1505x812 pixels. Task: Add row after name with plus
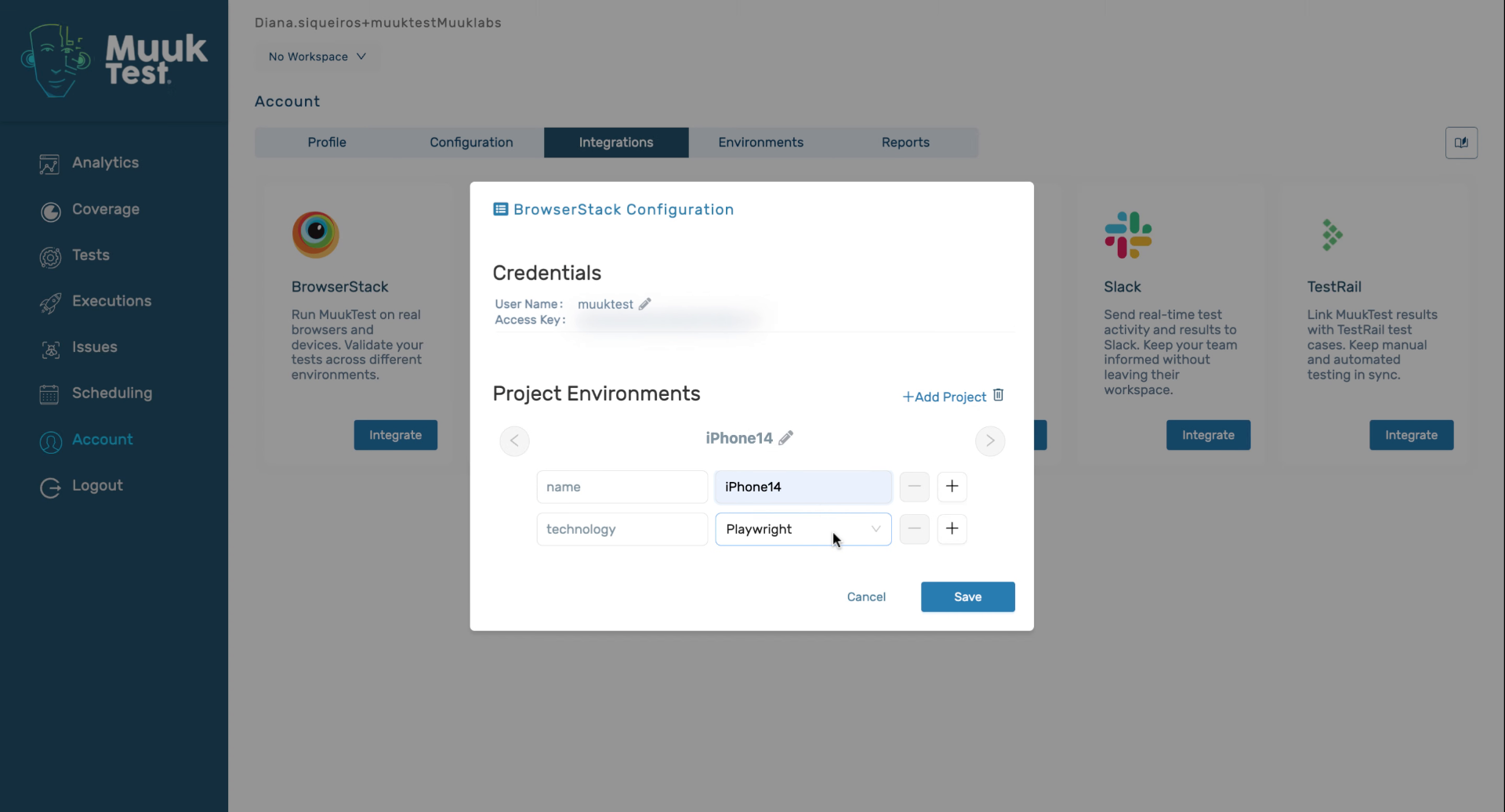[952, 487]
